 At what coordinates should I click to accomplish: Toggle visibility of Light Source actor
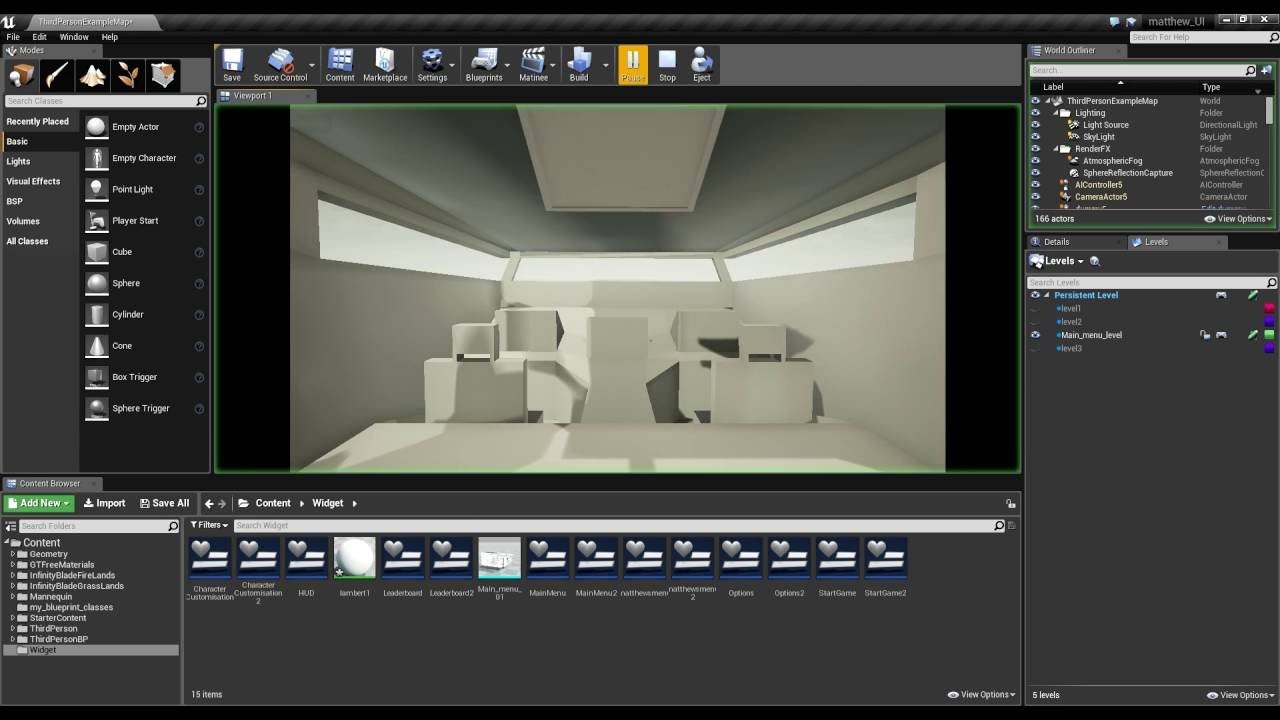pyautogui.click(x=1035, y=125)
